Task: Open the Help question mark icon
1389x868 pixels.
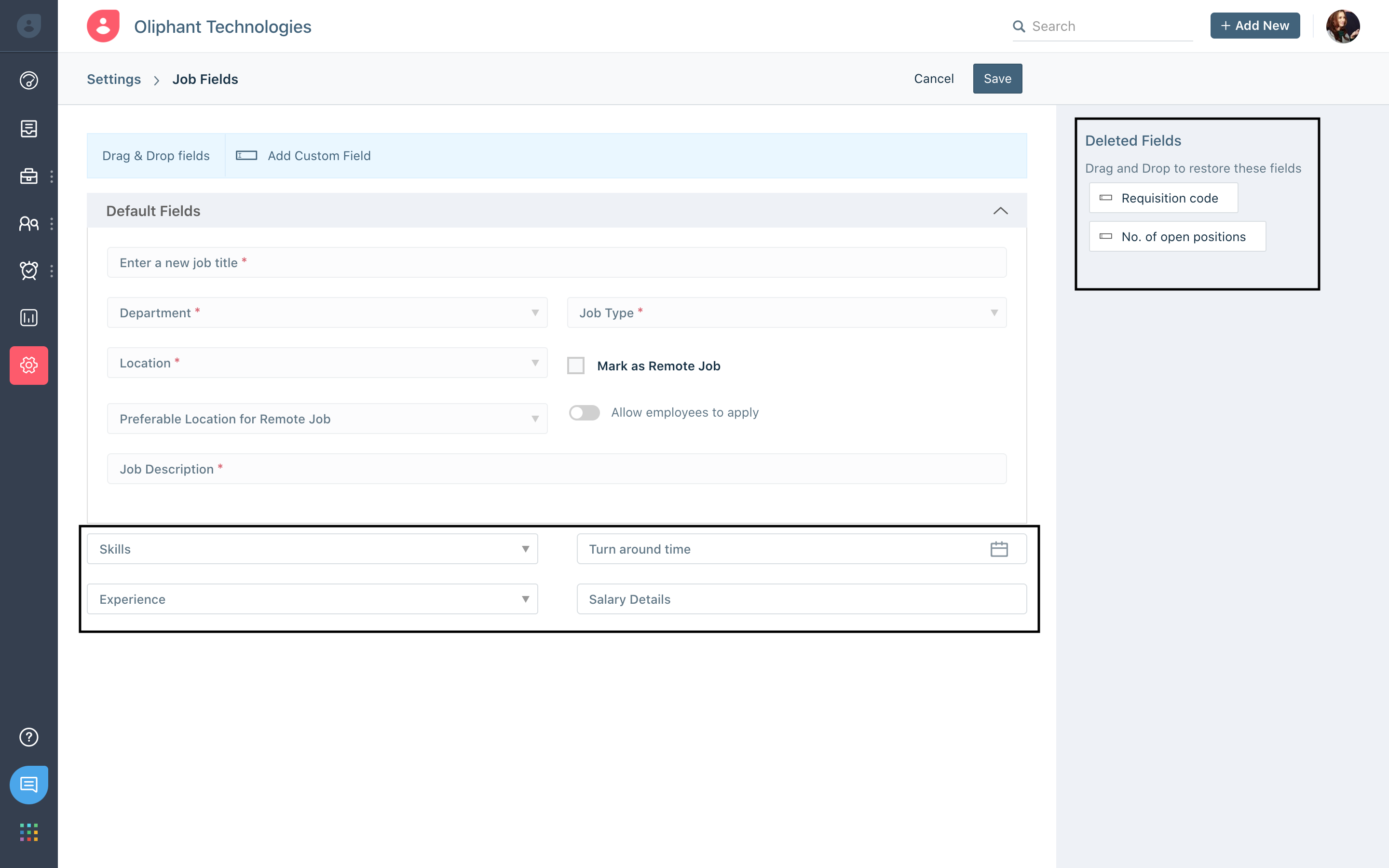Action: click(29, 737)
